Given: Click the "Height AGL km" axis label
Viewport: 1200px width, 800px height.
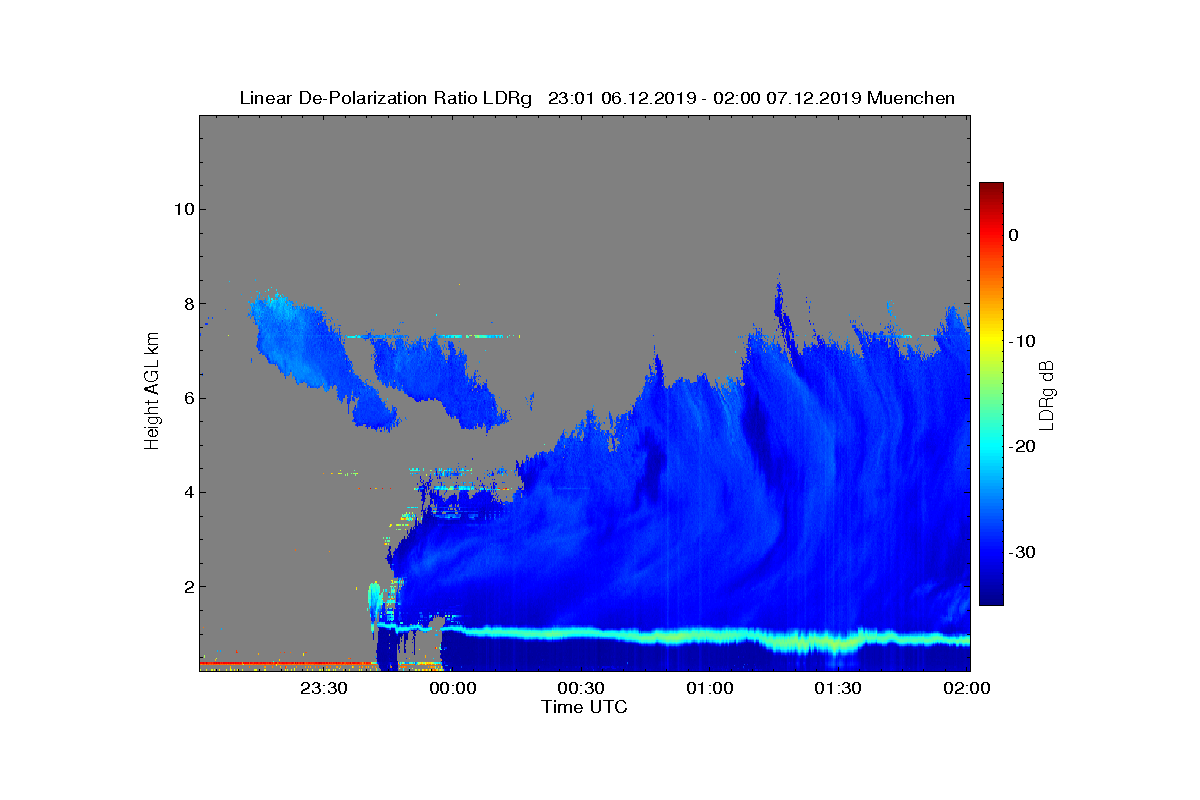Looking at the screenshot, I should 152,392.
